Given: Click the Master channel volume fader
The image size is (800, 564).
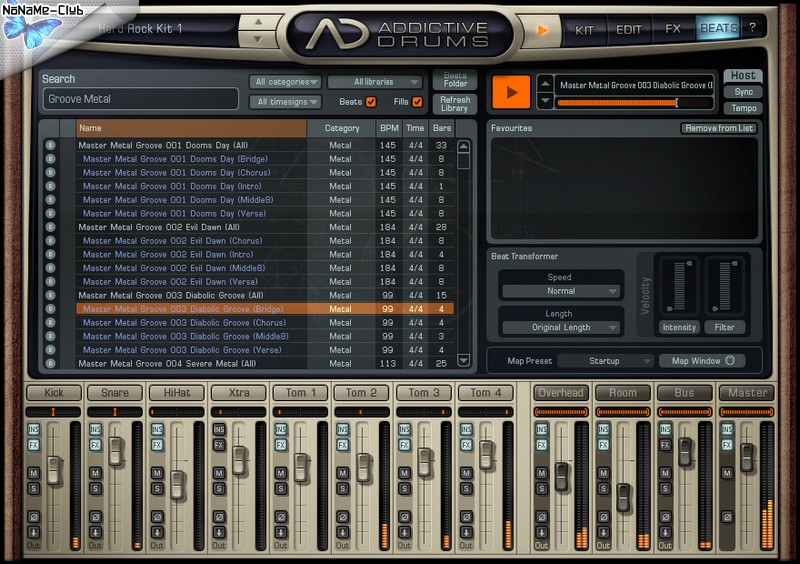Looking at the screenshot, I should pos(747,457).
